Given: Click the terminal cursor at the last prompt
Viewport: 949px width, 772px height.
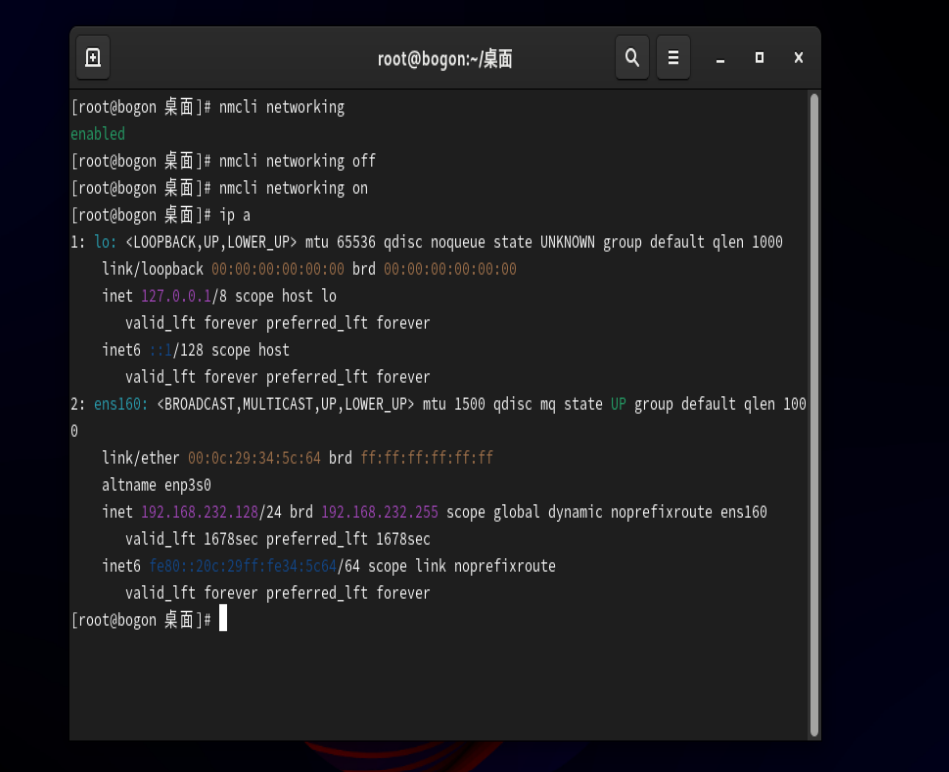Looking at the screenshot, I should click(223, 618).
